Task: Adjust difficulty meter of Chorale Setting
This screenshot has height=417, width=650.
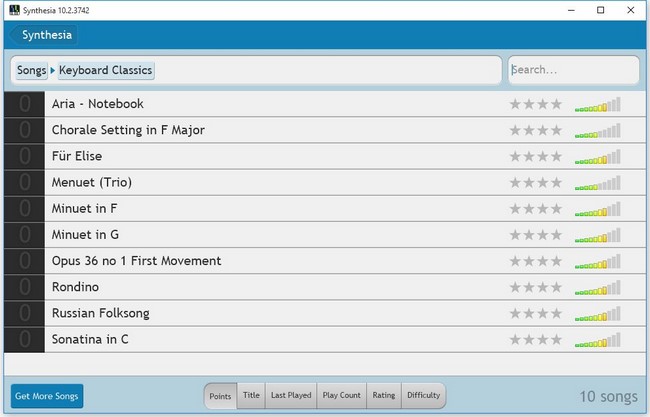Action: click(598, 131)
